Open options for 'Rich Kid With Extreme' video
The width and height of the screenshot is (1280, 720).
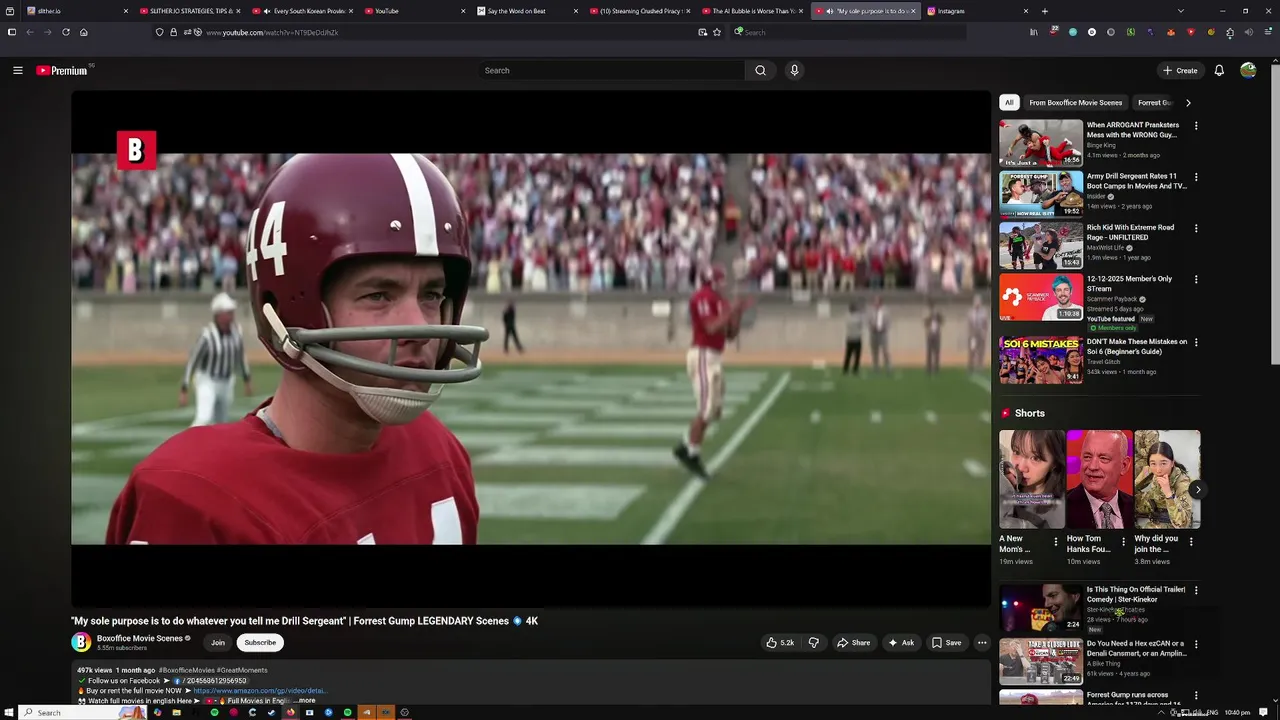(x=1196, y=228)
